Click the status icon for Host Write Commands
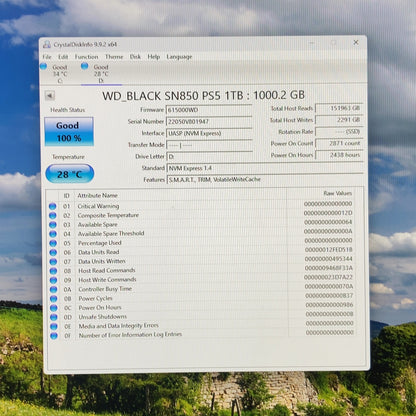 click(53, 280)
